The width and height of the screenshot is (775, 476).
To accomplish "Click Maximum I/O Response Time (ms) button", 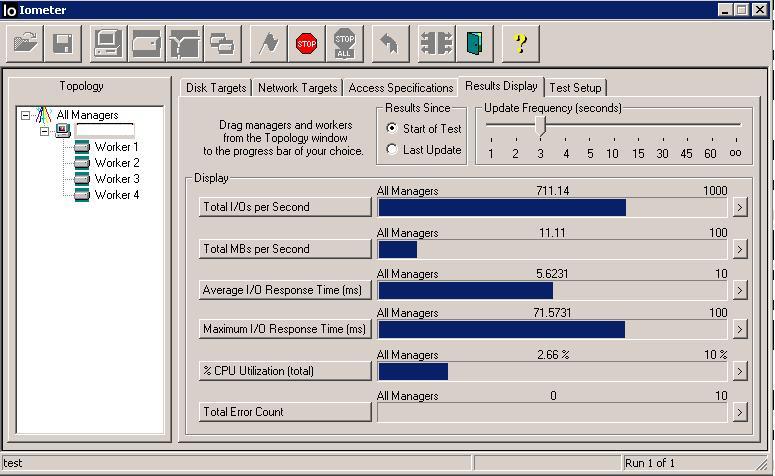I will point(285,329).
